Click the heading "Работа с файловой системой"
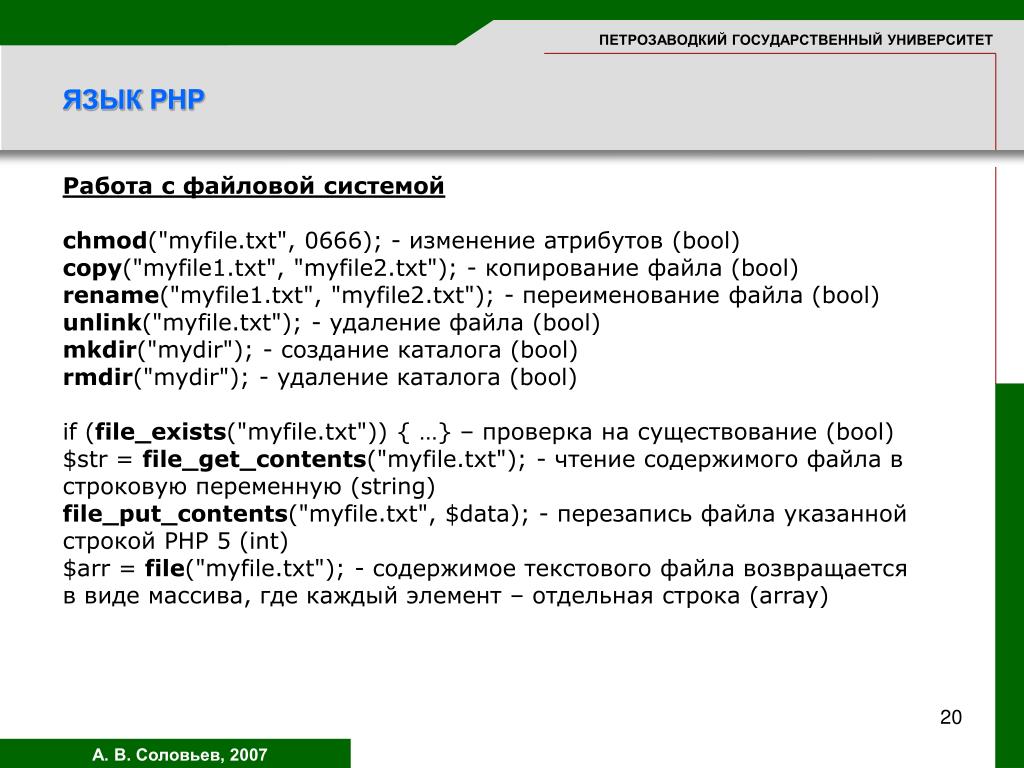1024x768 pixels. click(x=253, y=186)
